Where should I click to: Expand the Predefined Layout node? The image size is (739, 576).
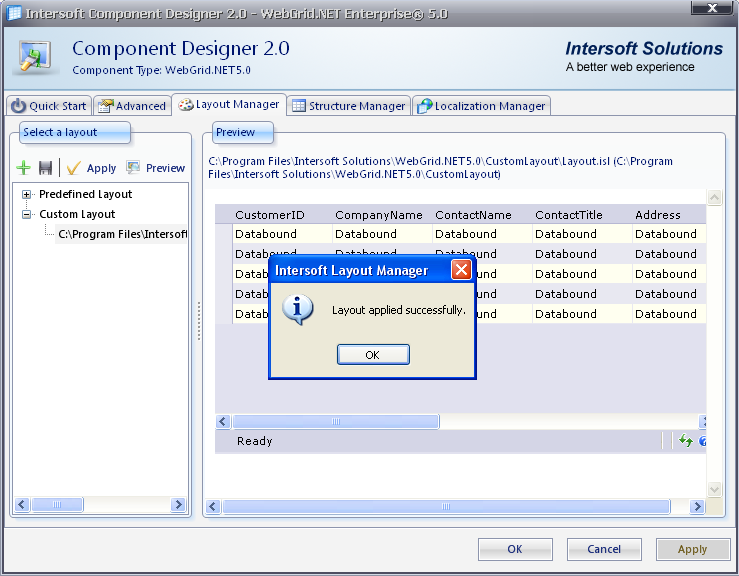pos(26,194)
